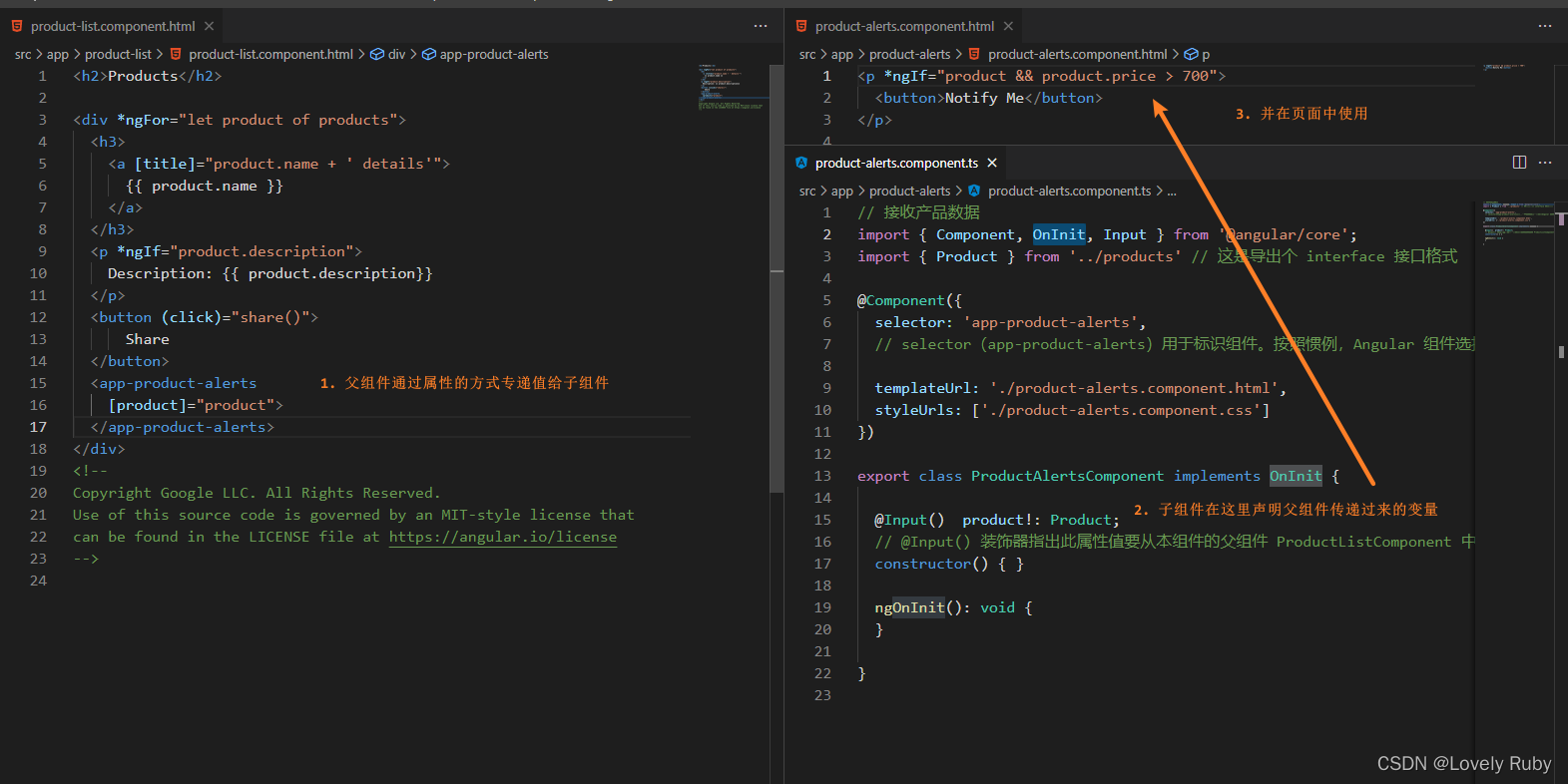Click 'import { Product } from '../products'' line

click(1019, 256)
